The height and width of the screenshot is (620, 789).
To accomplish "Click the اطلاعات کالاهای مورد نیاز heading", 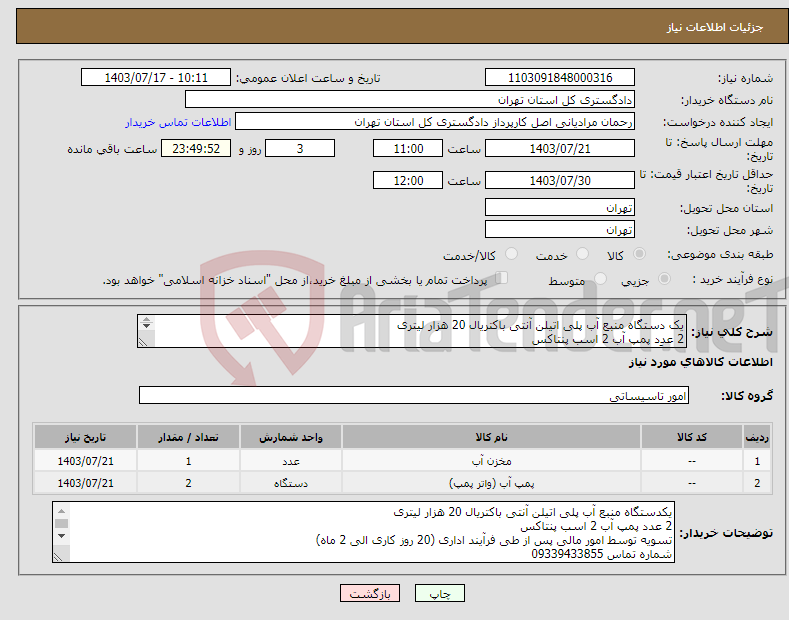I will [x=700, y=362].
